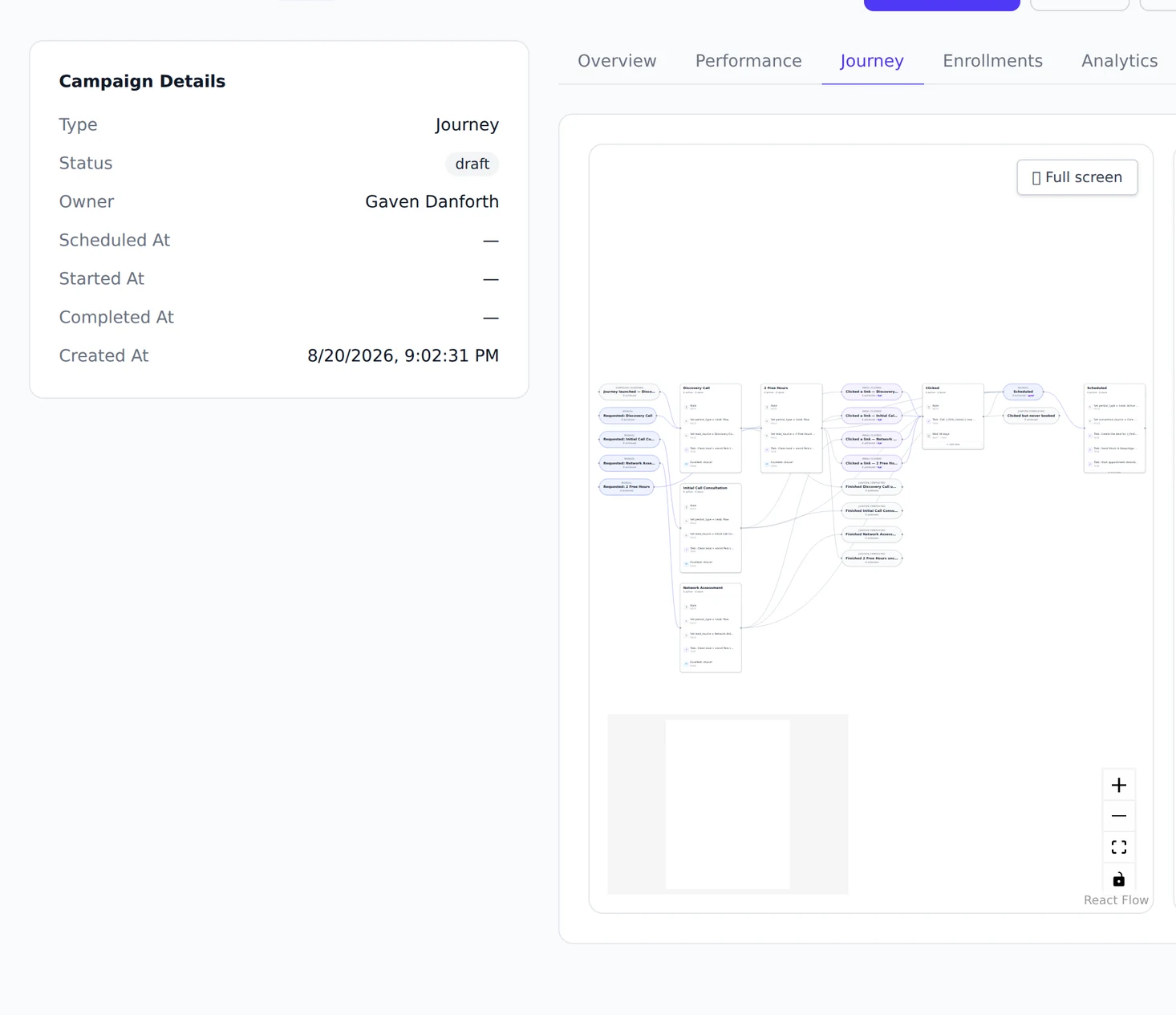Select the Requested: Initial Call trigger node
This screenshot has height=1015, width=1176.
coord(629,439)
